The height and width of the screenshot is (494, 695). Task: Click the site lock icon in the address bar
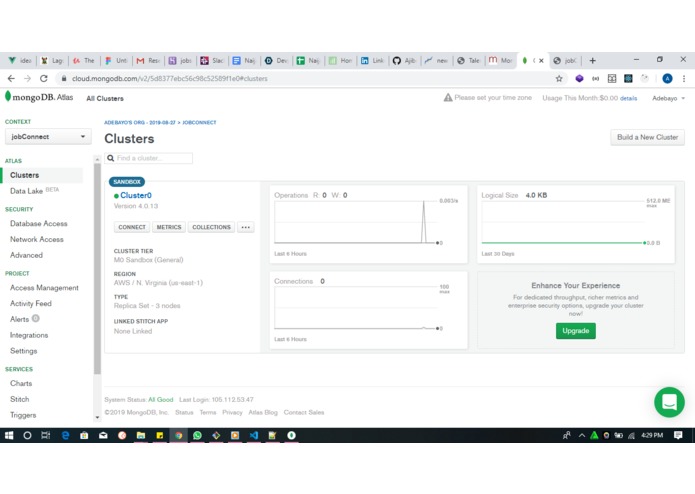click(64, 78)
